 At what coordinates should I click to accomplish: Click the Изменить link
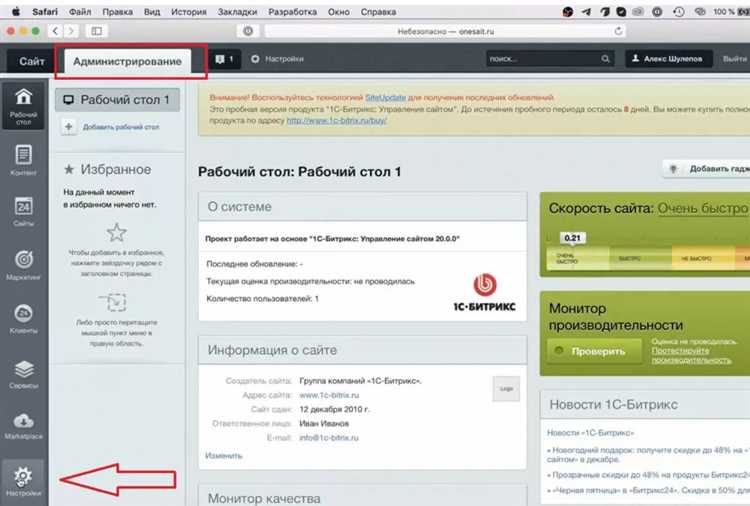pyautogui.click(x=224, y=456)
